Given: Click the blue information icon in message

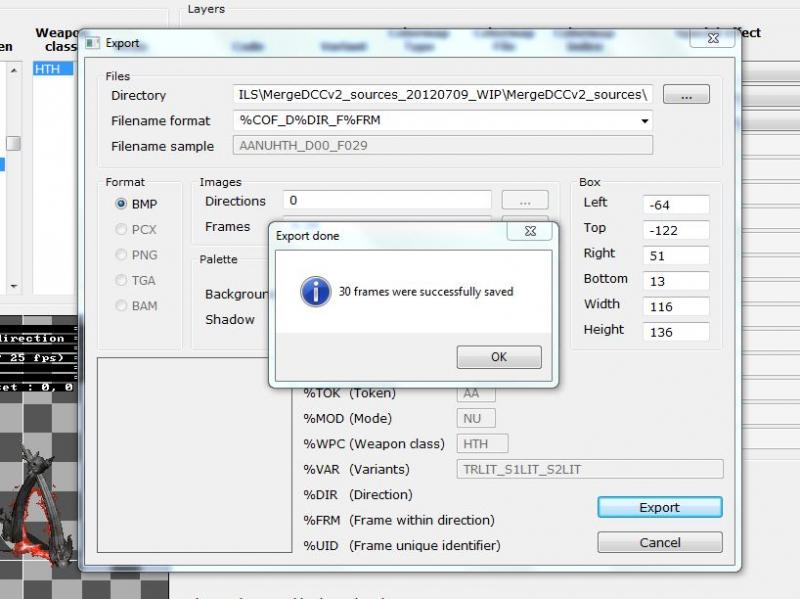Looking at the screenshot, I should [315, 291].
